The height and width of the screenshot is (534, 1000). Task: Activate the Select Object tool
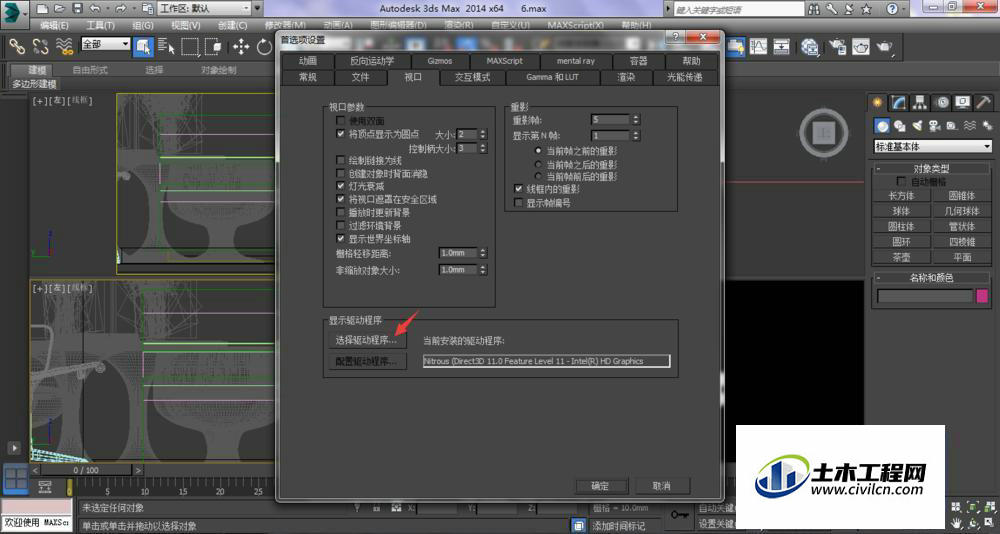(143, 47)
